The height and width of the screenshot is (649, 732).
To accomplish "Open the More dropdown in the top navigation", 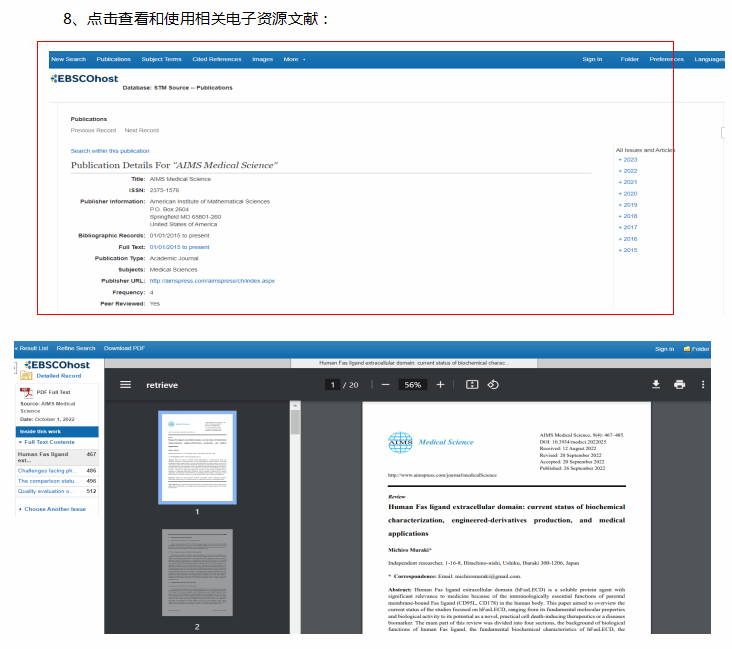I will pyautogui.click(x=294, y=59).
